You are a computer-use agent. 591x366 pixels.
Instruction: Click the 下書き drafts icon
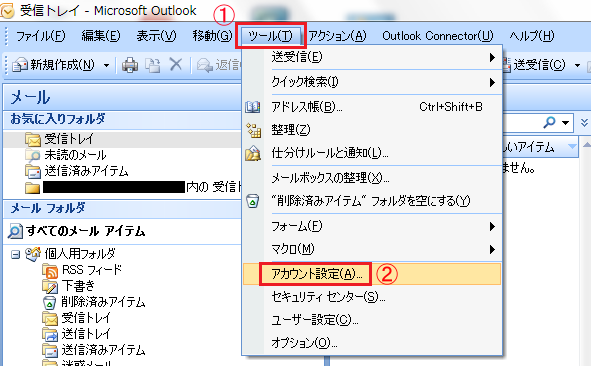[50, 286]
